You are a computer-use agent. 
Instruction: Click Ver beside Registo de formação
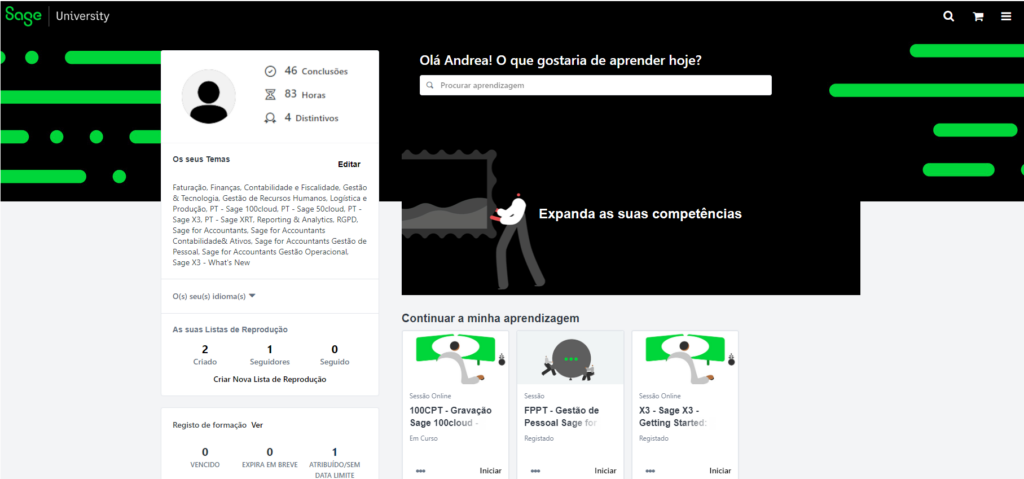257,425
